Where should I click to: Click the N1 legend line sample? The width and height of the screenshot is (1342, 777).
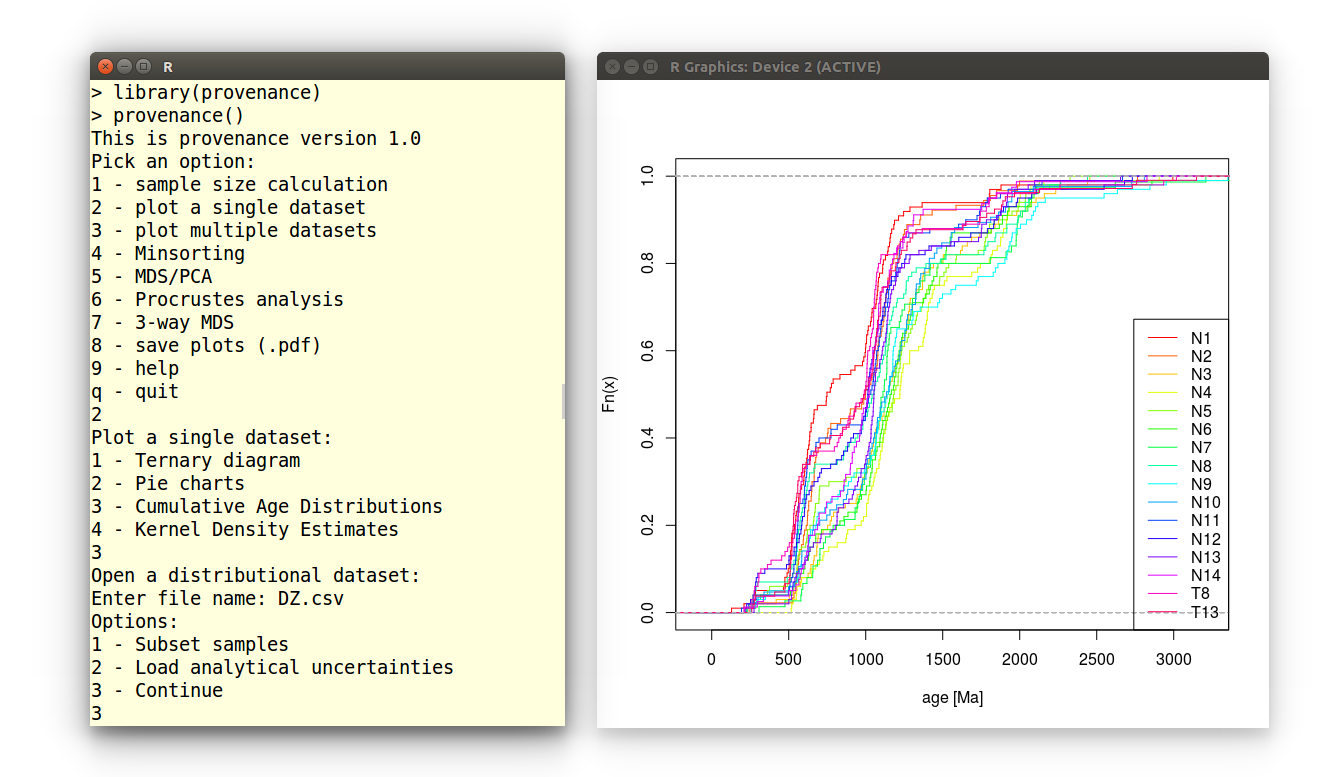pyautogui.click(x=1162, y=338)
